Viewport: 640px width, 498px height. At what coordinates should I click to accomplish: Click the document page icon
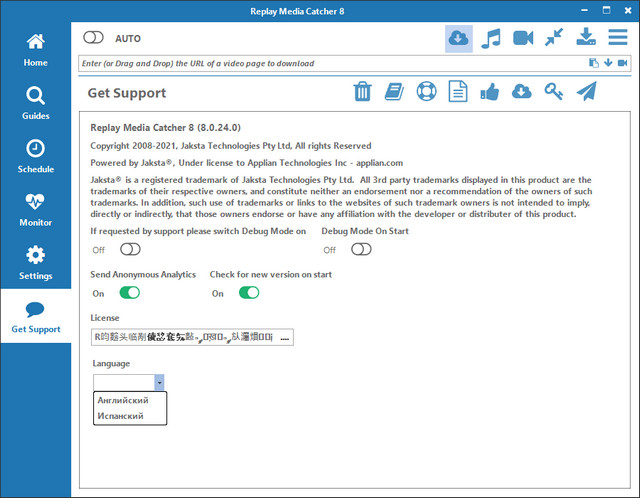(x=458, y=92)
